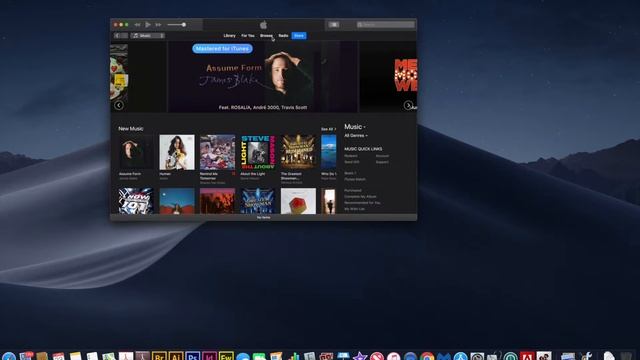The height and width of the screenshot is (360, 640).
Task: Click the back navigation arrow
Action: click(x=117, y=36)
